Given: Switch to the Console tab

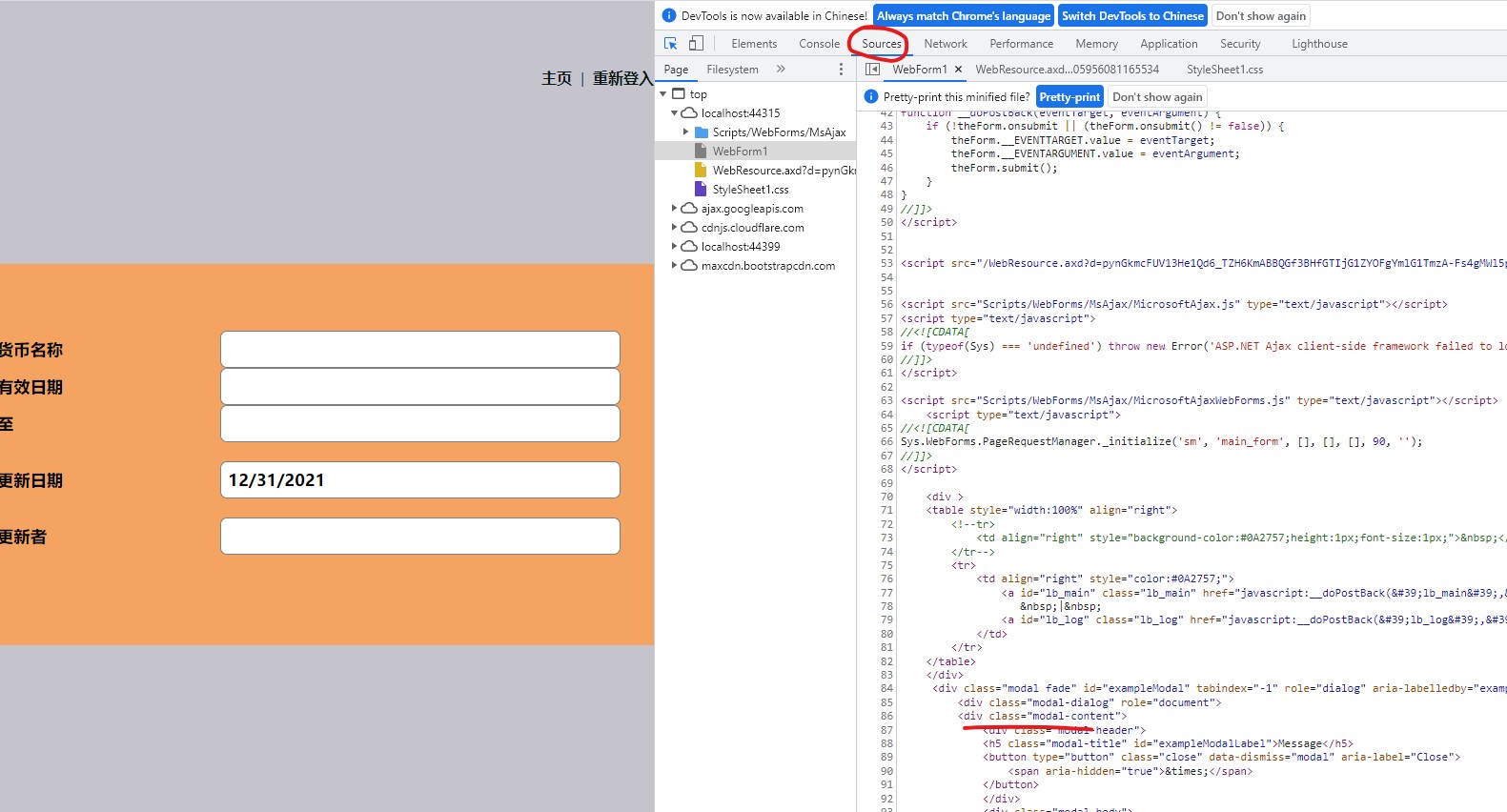Looking at the screenshot, I should [820, 44].
